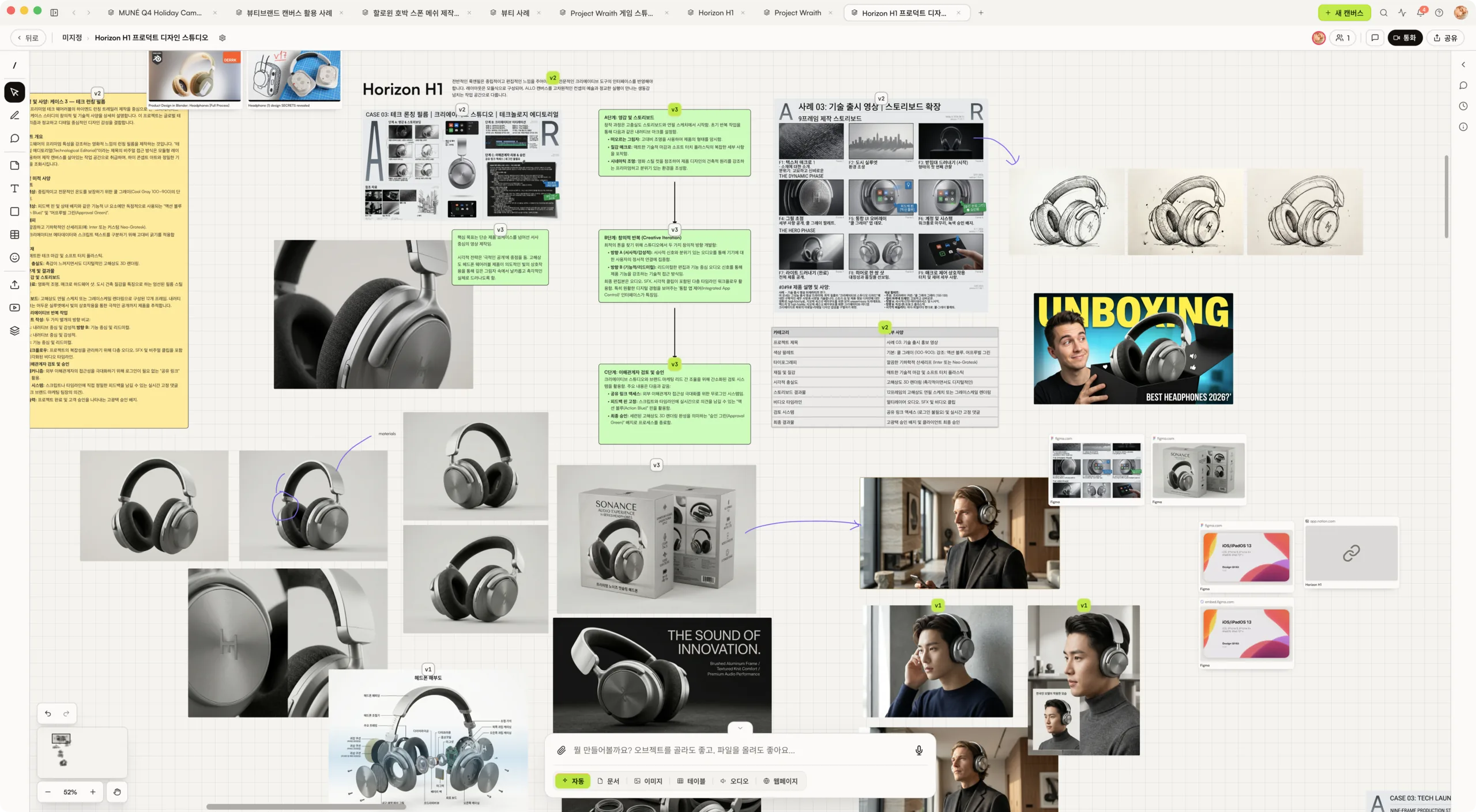Click the 공유 share button
Screen dimensions: 1476x812
[1445, 38]
